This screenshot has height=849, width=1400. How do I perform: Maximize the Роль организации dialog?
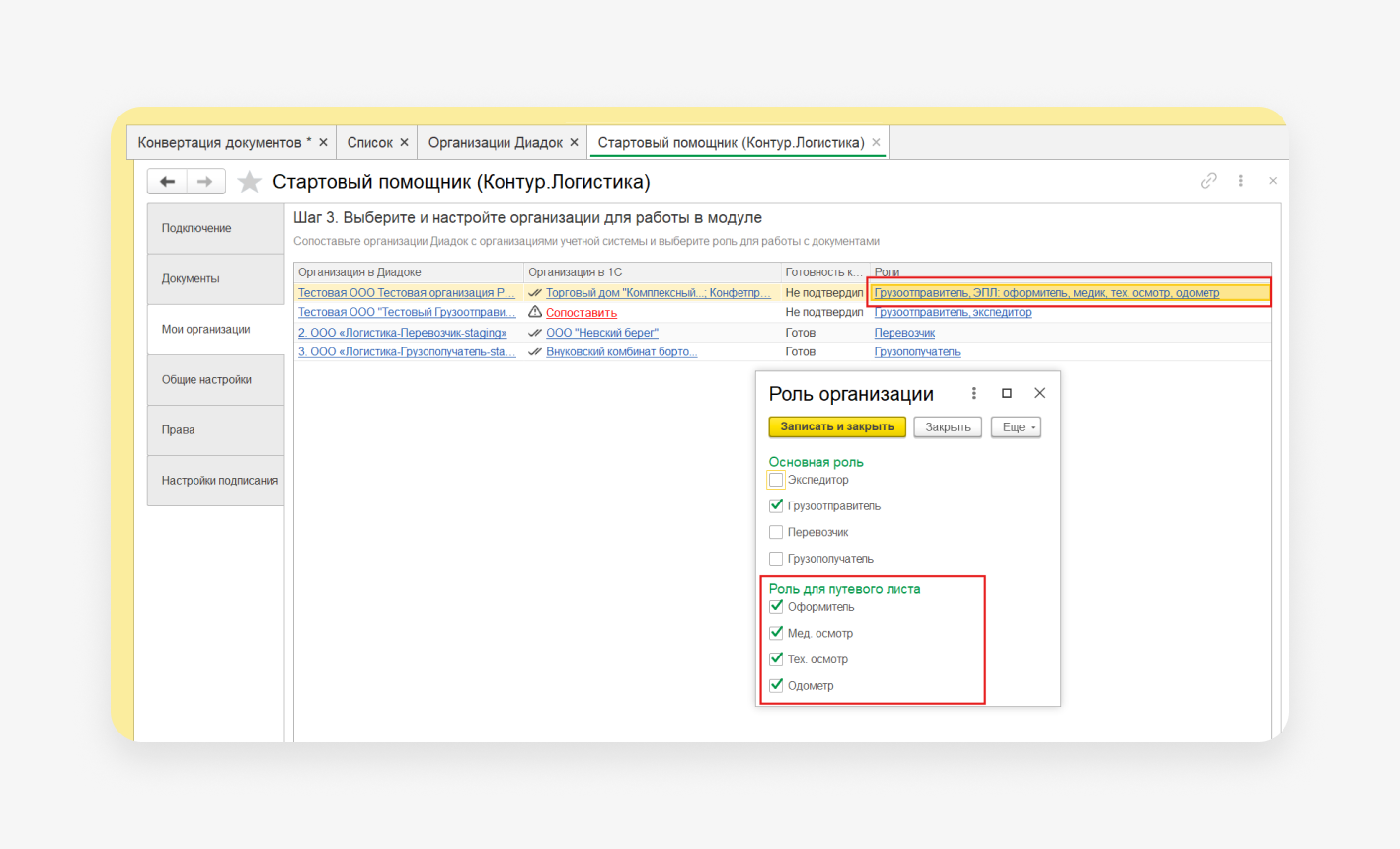coord(1007,393)
